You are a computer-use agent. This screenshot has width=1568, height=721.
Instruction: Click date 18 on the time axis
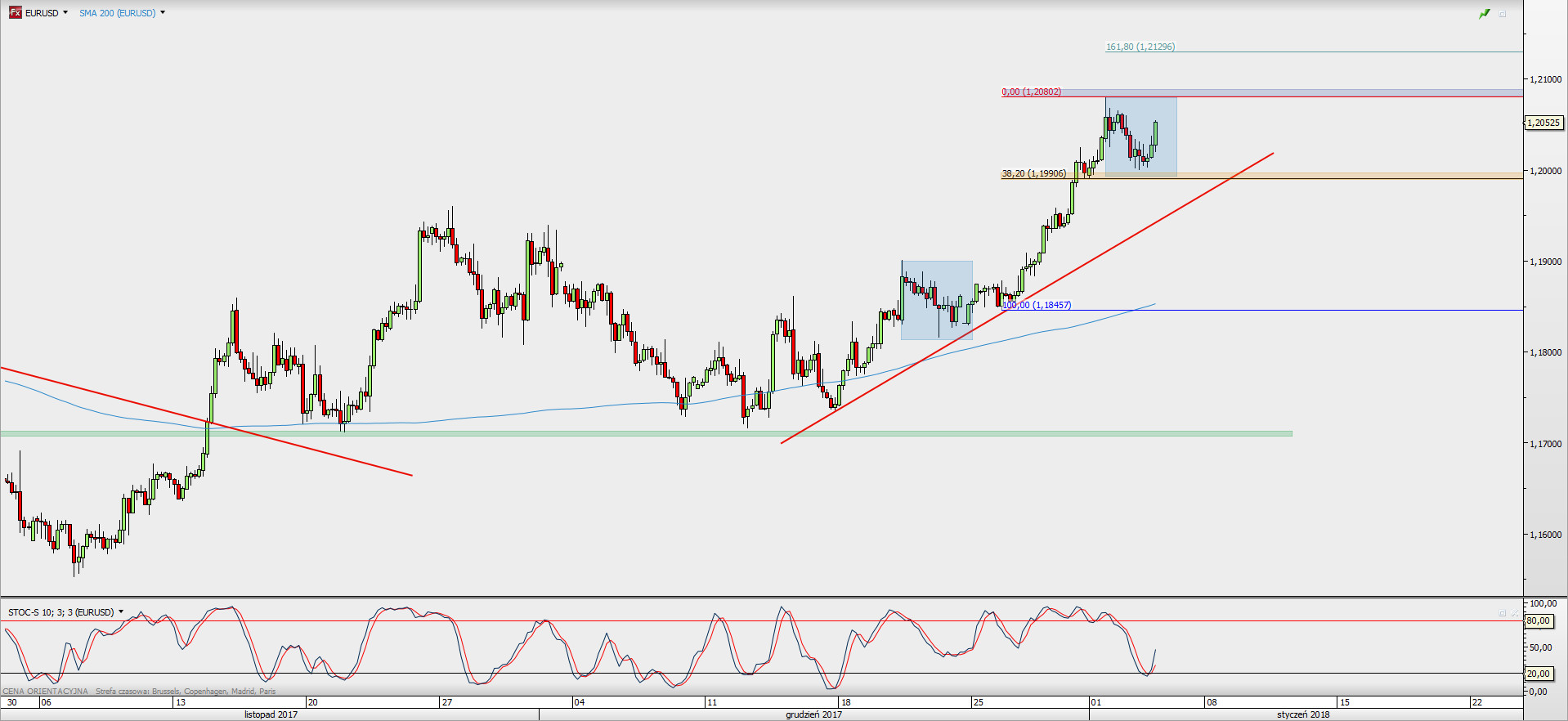[x=845, y=702]
